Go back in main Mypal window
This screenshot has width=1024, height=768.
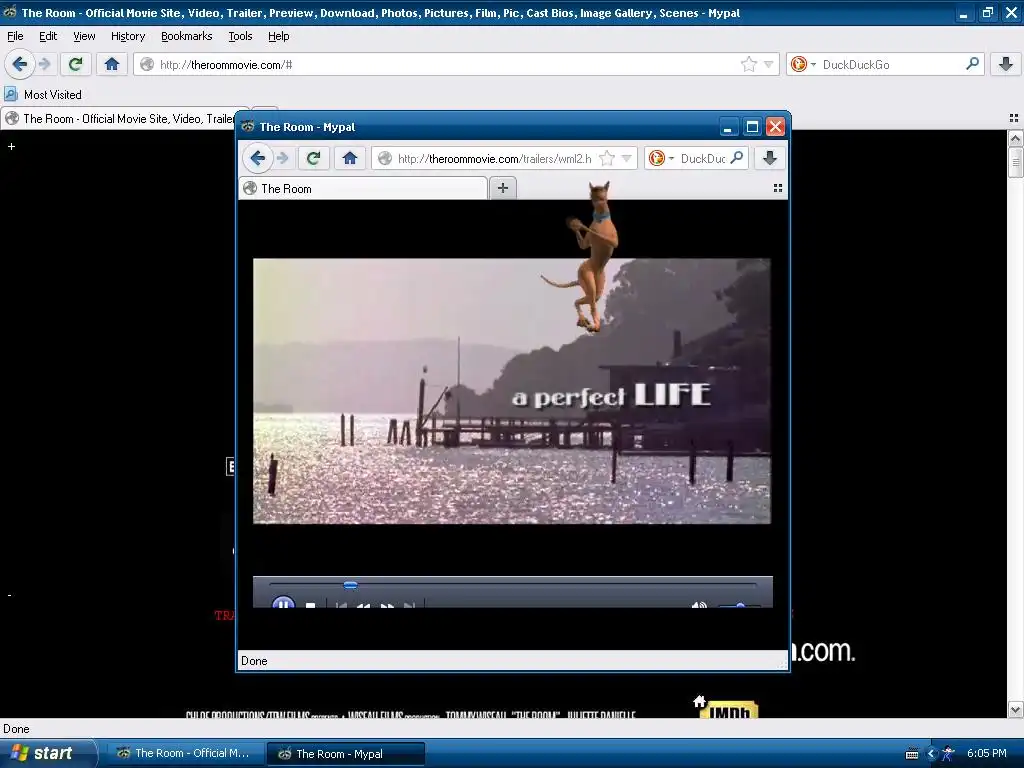pos(20,64)
